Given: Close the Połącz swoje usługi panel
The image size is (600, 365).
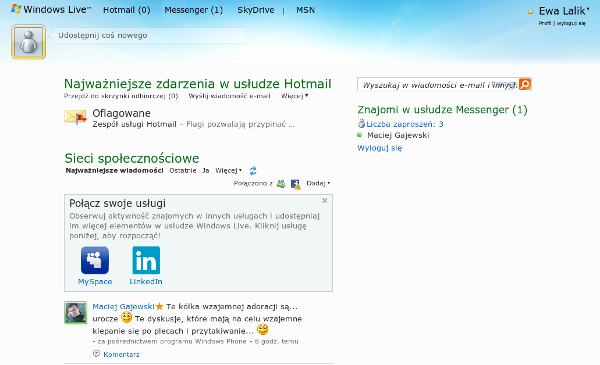Looking at the screenshot, I should 324,200.
